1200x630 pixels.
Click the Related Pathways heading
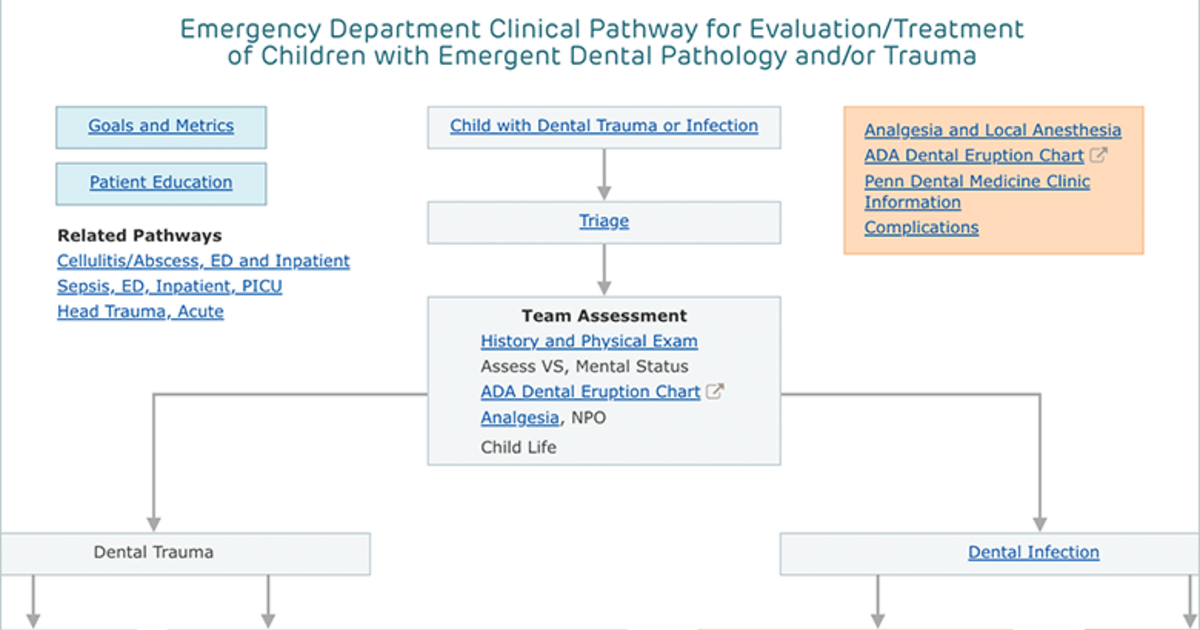[x=139, y=236]
